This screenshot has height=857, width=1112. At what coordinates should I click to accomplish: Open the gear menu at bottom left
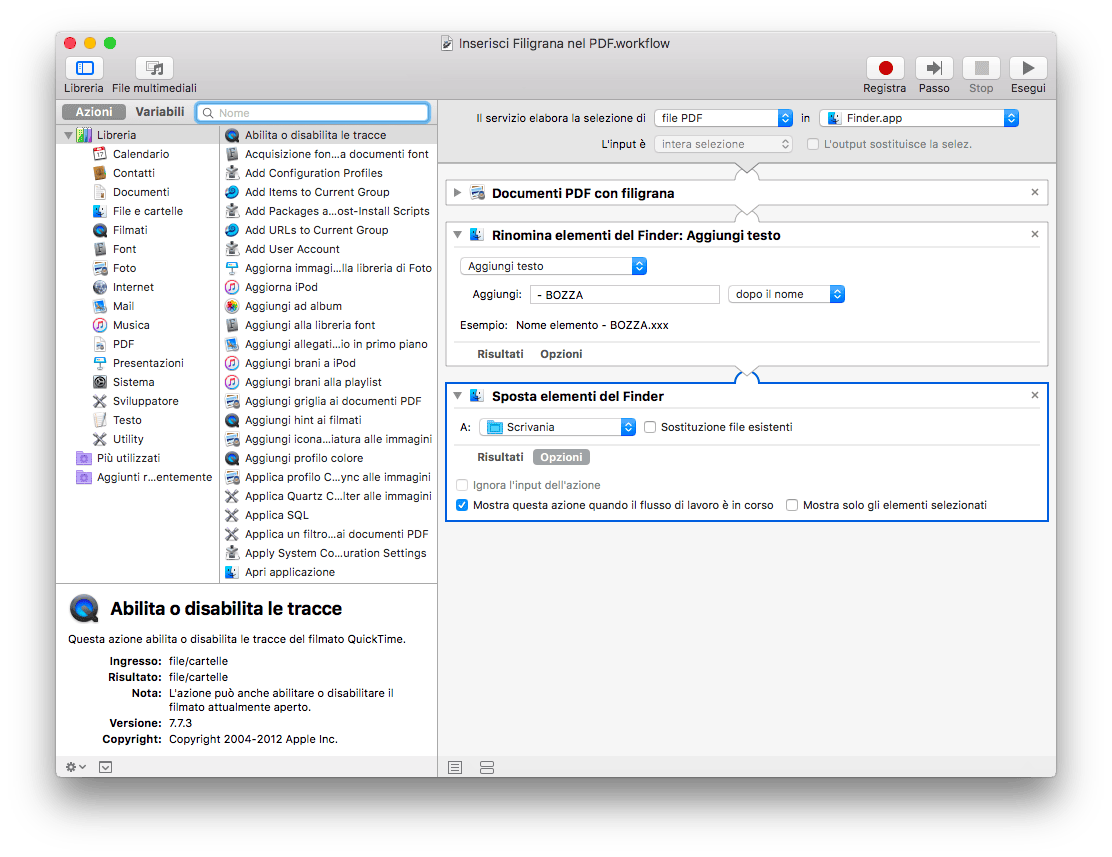pos(75,767)
